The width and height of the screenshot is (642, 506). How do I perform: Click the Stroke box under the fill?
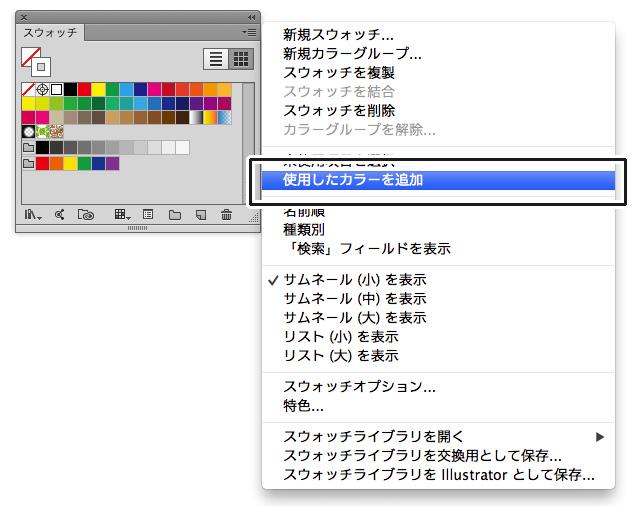pos(41,68)
